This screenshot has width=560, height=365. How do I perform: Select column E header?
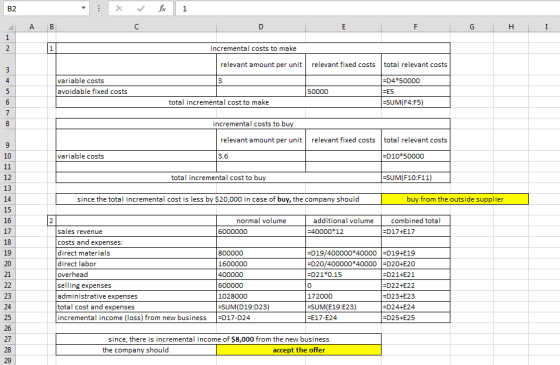click(343, 27)
